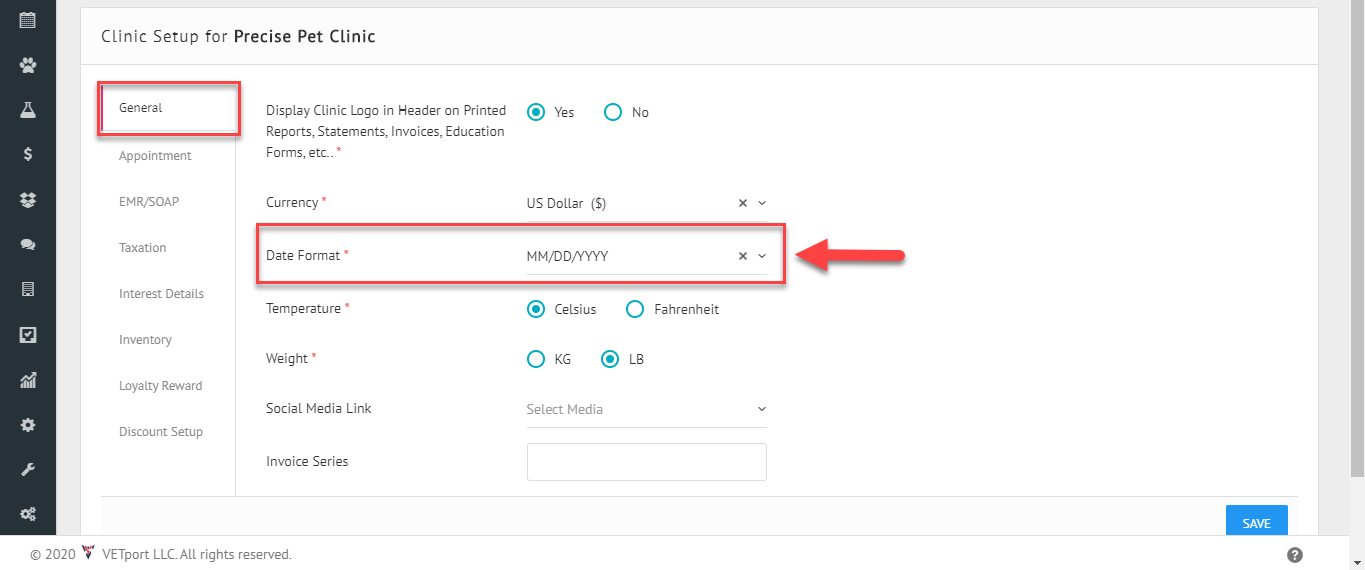Open the stacked boxes inventory icon
Viewport: 1365px width, 570px height.
coord(28,200)
